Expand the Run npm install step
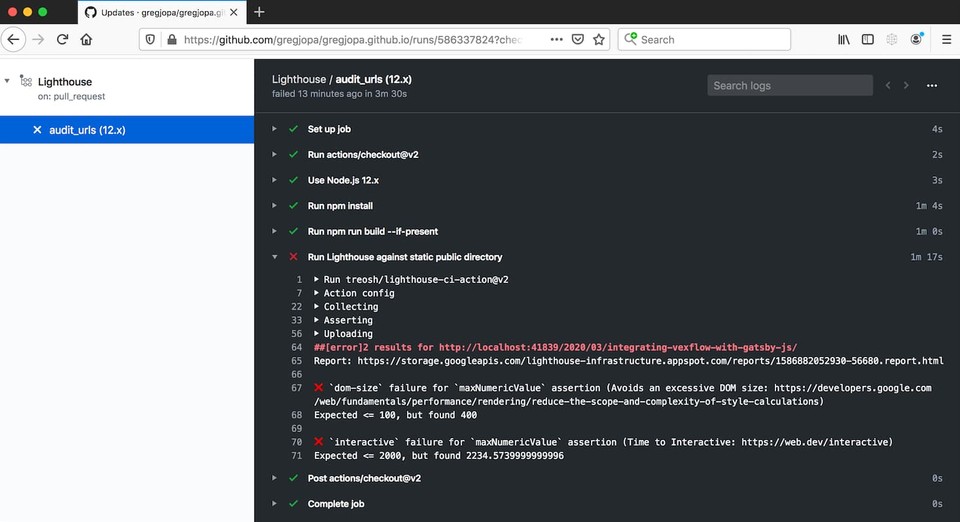The width and height of the screenshot is (960, 522). (274, 206)
